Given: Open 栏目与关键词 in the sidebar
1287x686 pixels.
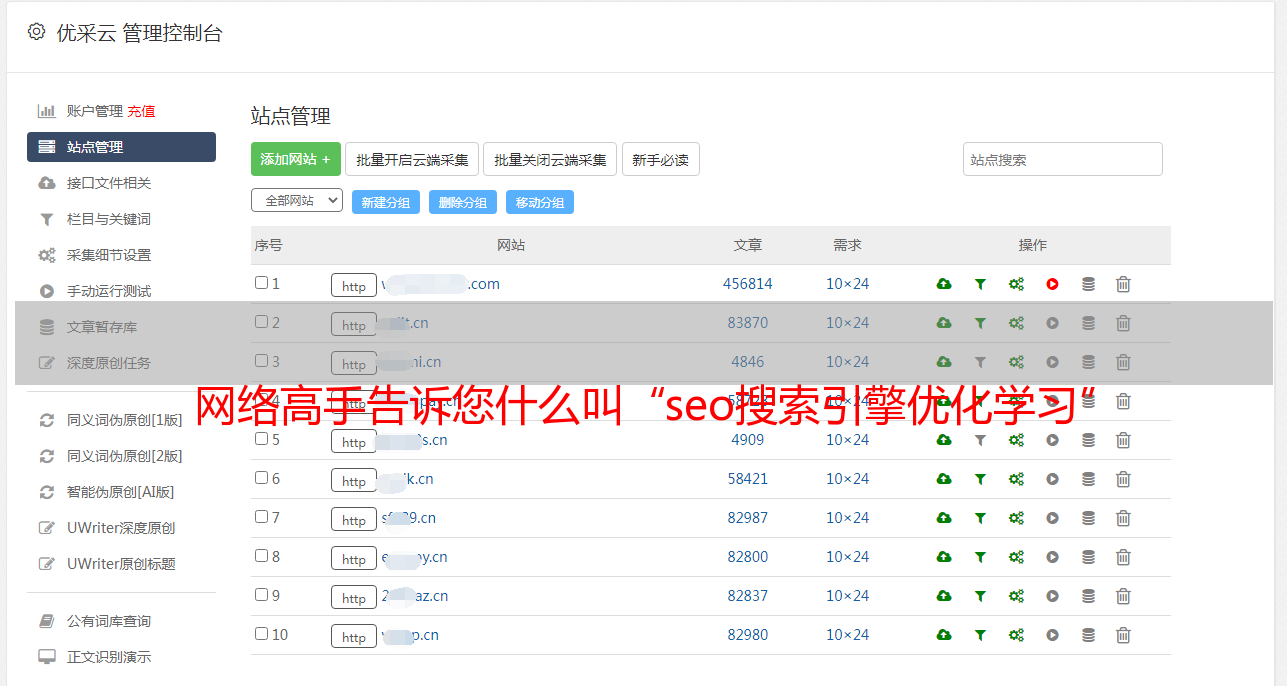Looking at the screenshot, I should pos(109,219).
